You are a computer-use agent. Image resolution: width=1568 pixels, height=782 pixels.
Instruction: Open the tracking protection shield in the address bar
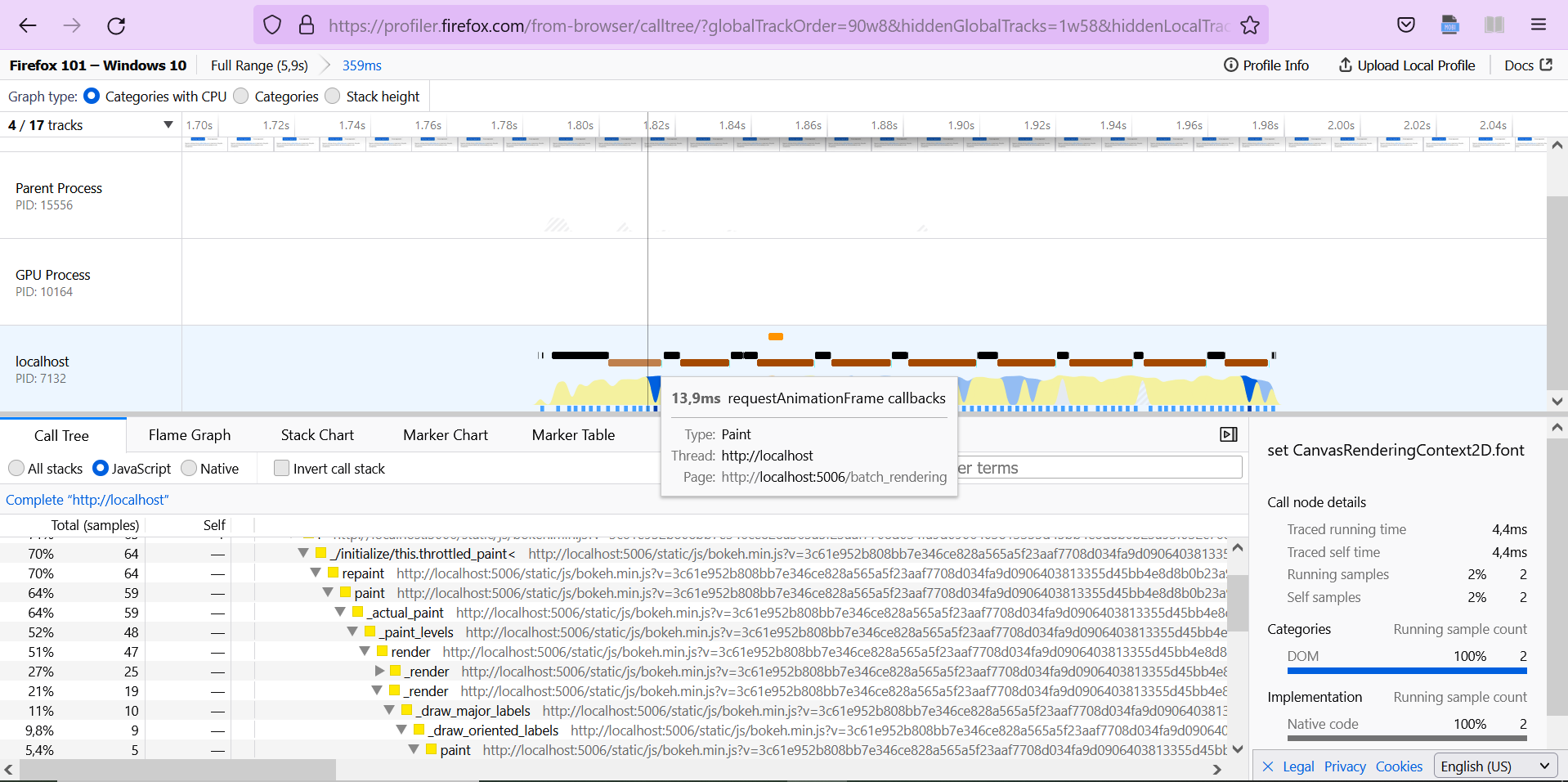[272, 25]
